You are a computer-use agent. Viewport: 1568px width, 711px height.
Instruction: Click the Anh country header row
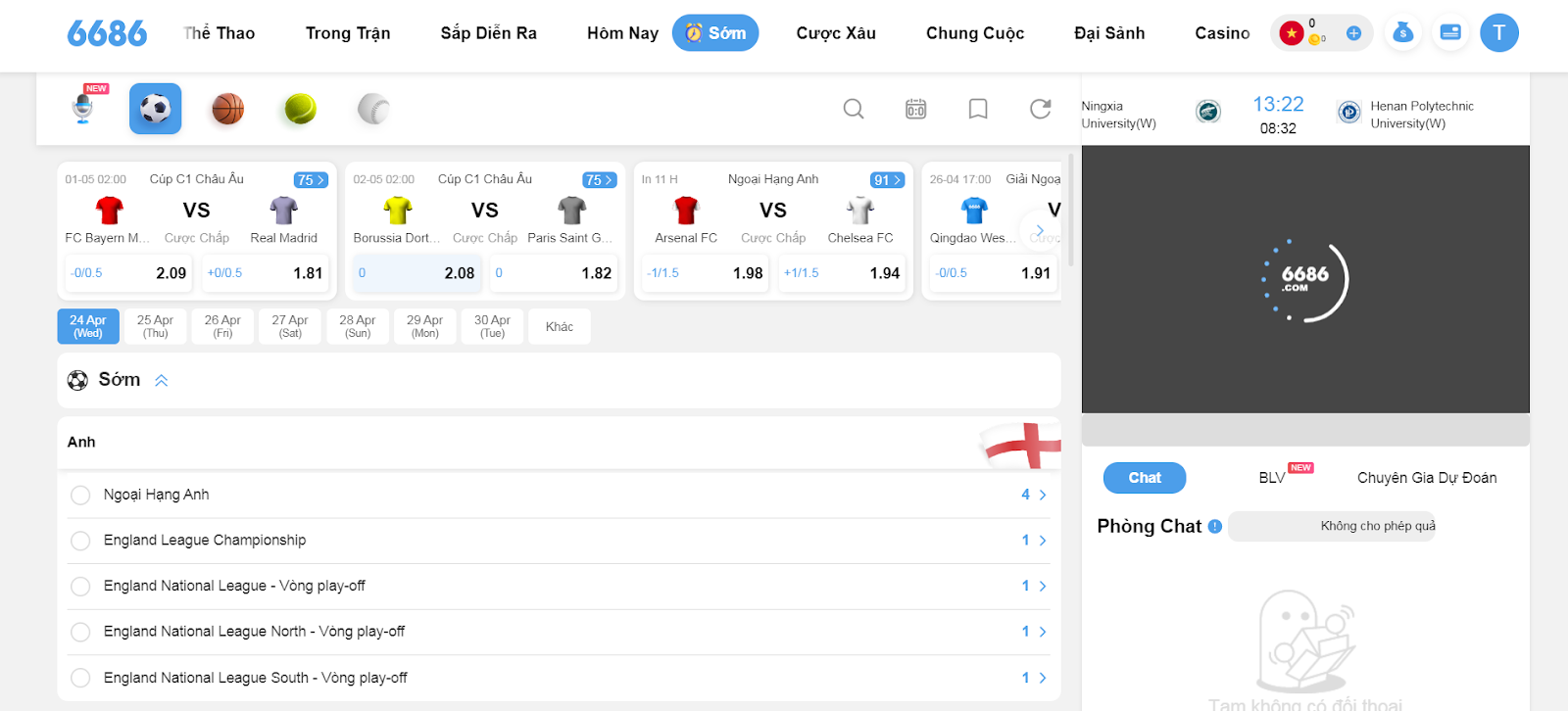[559, 443]
